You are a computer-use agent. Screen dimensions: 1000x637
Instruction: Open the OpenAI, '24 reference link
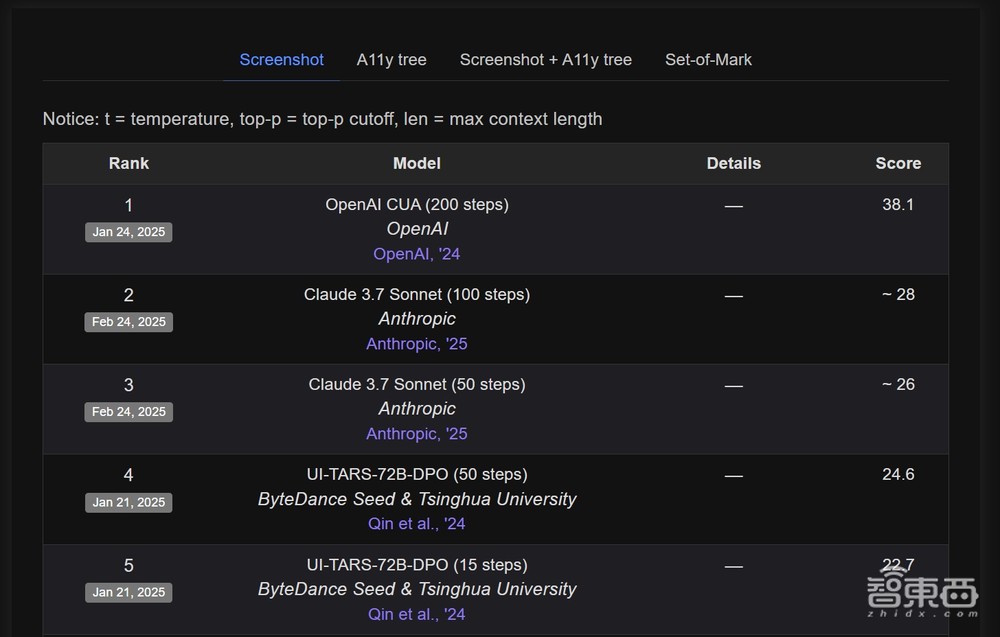pyautogui.click(x=416, y=254)
